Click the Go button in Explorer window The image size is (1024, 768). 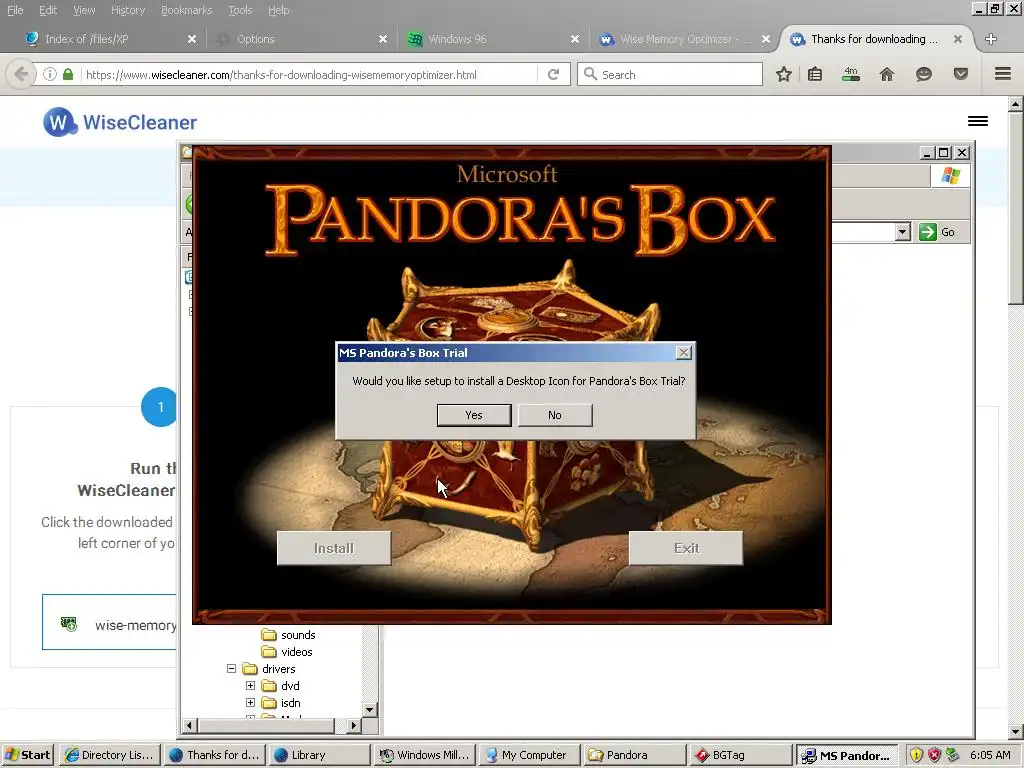pos(938,232)
